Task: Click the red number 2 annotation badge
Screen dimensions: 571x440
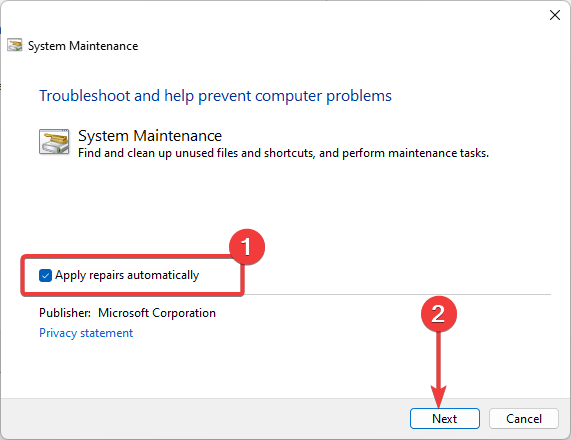Action: tap(438, 314)
